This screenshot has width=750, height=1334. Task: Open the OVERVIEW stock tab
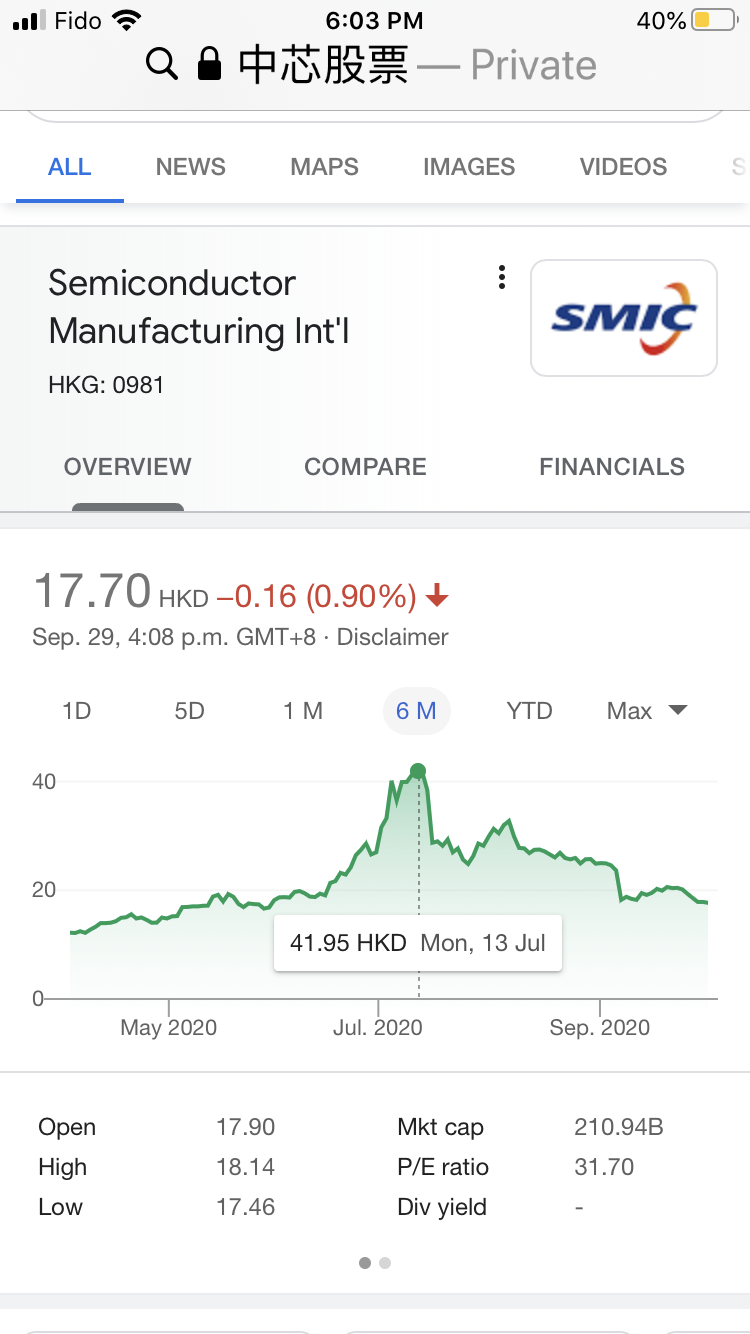pos(128,467)
